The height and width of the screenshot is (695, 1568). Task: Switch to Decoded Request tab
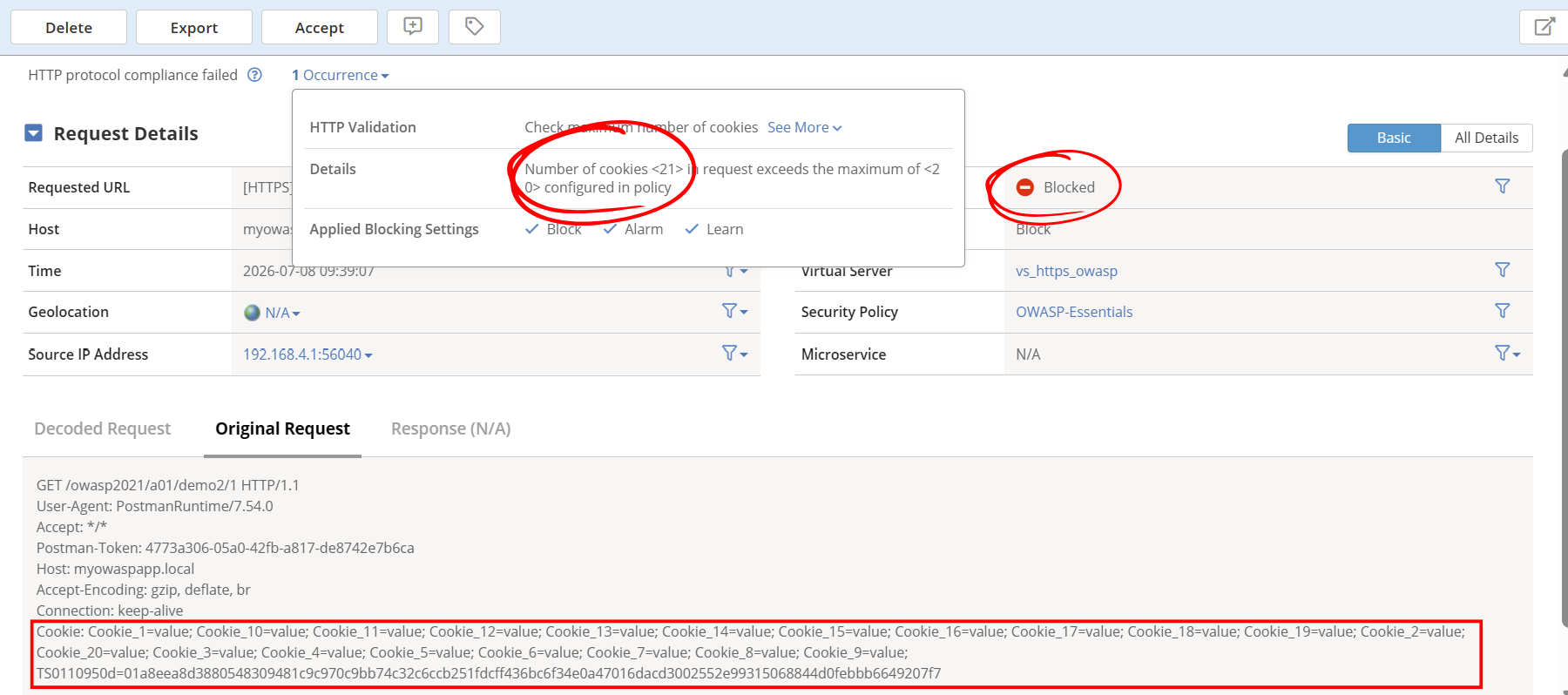pos(102,428)
